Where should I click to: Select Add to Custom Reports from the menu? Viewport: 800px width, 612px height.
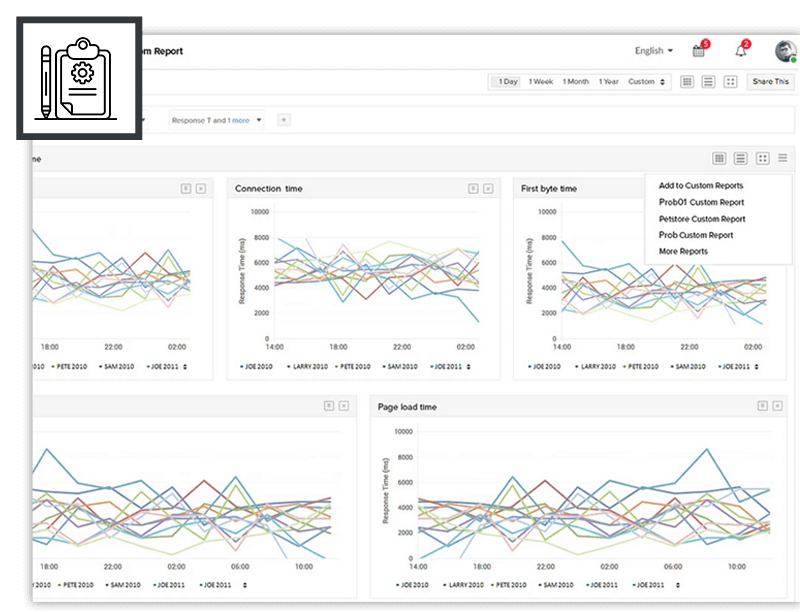[703, 187]
